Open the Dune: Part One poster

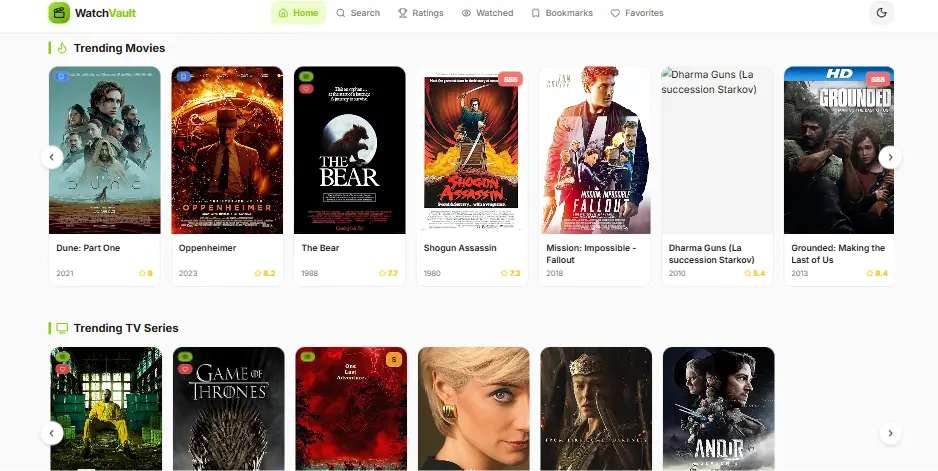[x=105, y=150]
